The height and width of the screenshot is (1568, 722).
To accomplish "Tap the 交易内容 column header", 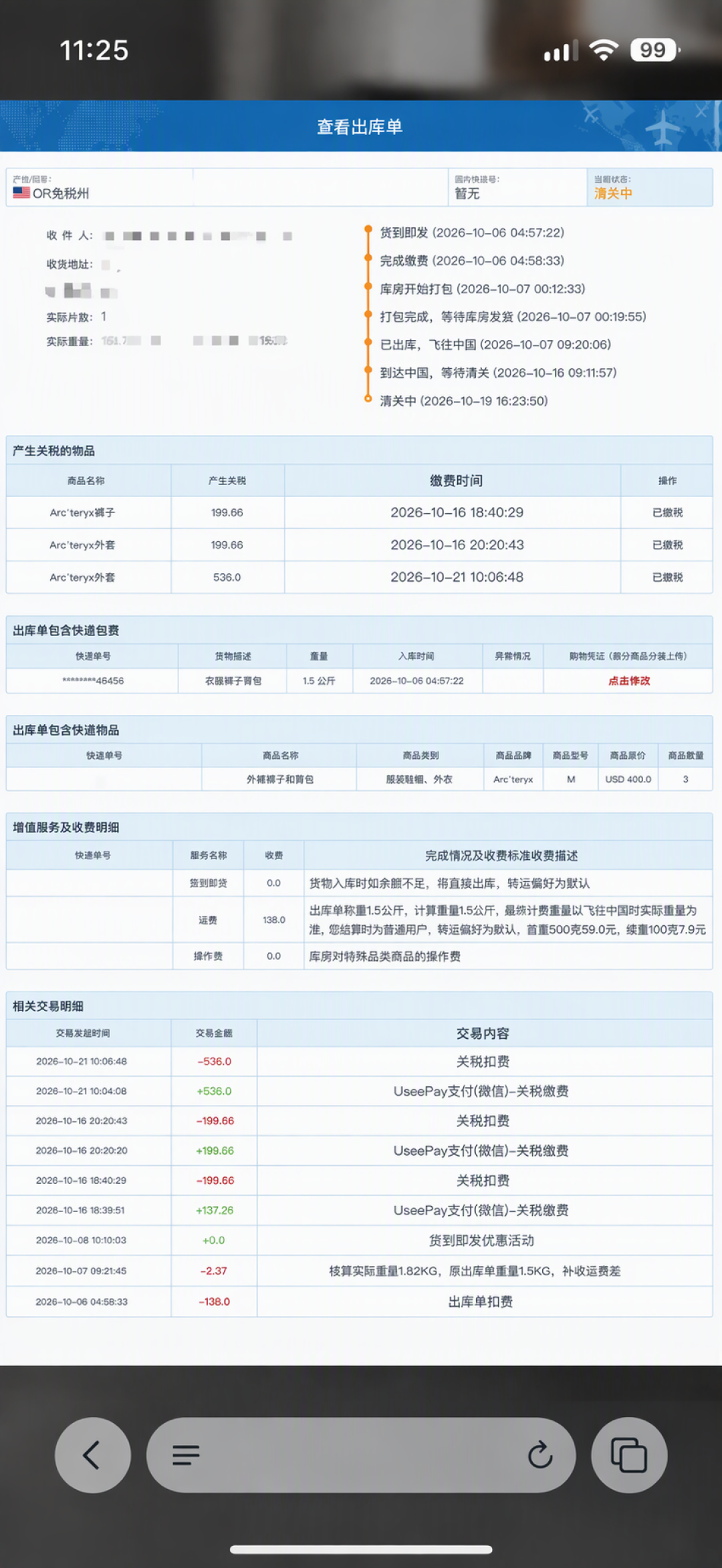I will 483,1034.
